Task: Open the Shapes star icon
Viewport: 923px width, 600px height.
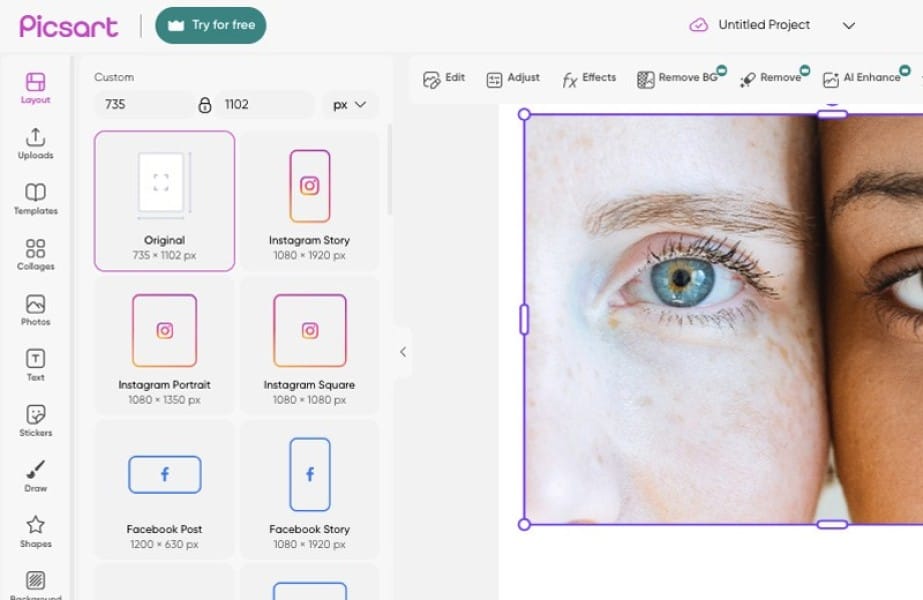Action: pos(35,531)
